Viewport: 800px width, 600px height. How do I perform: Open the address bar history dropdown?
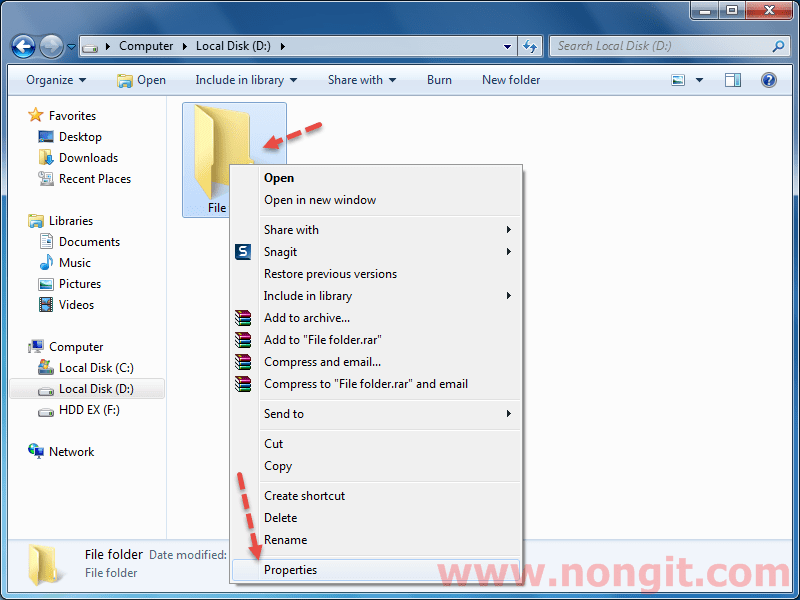[507, 46]
